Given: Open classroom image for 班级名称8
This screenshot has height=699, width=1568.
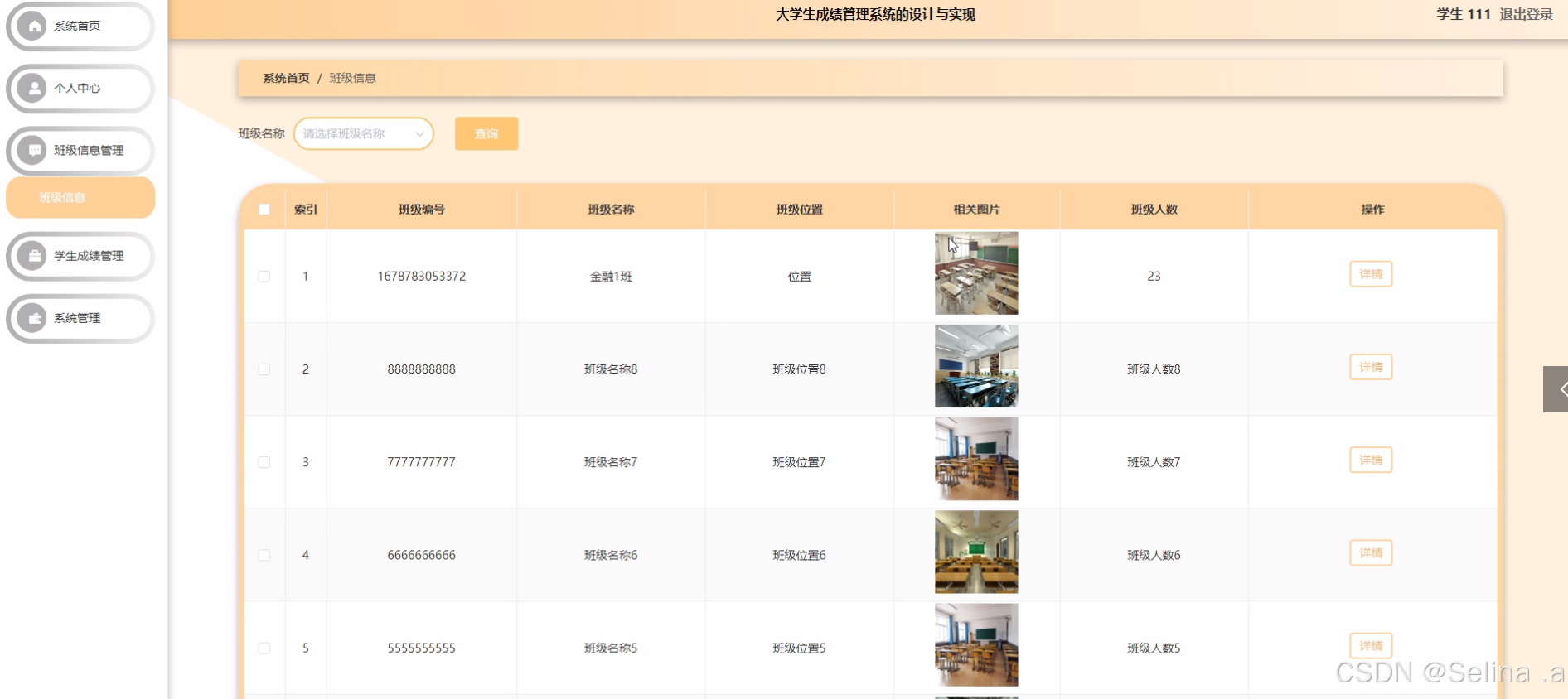Looking at the screenshot, I should coord(976,366).
